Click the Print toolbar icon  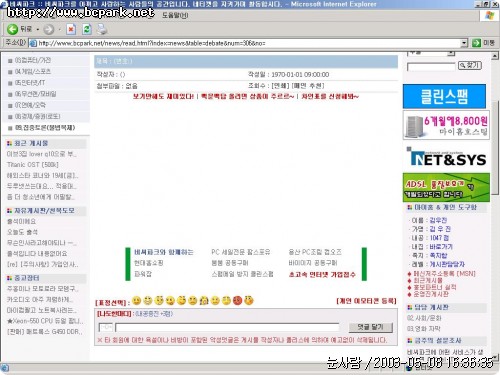coord(102,29)
